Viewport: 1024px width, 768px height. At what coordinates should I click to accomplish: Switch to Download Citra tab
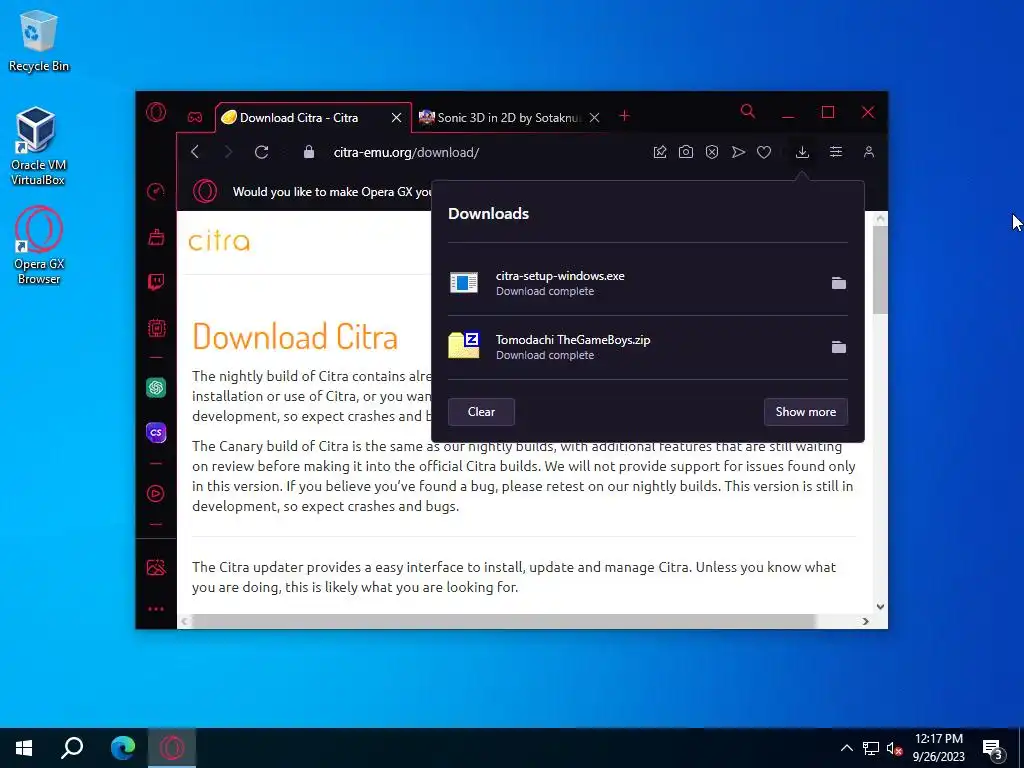(313, 118)
